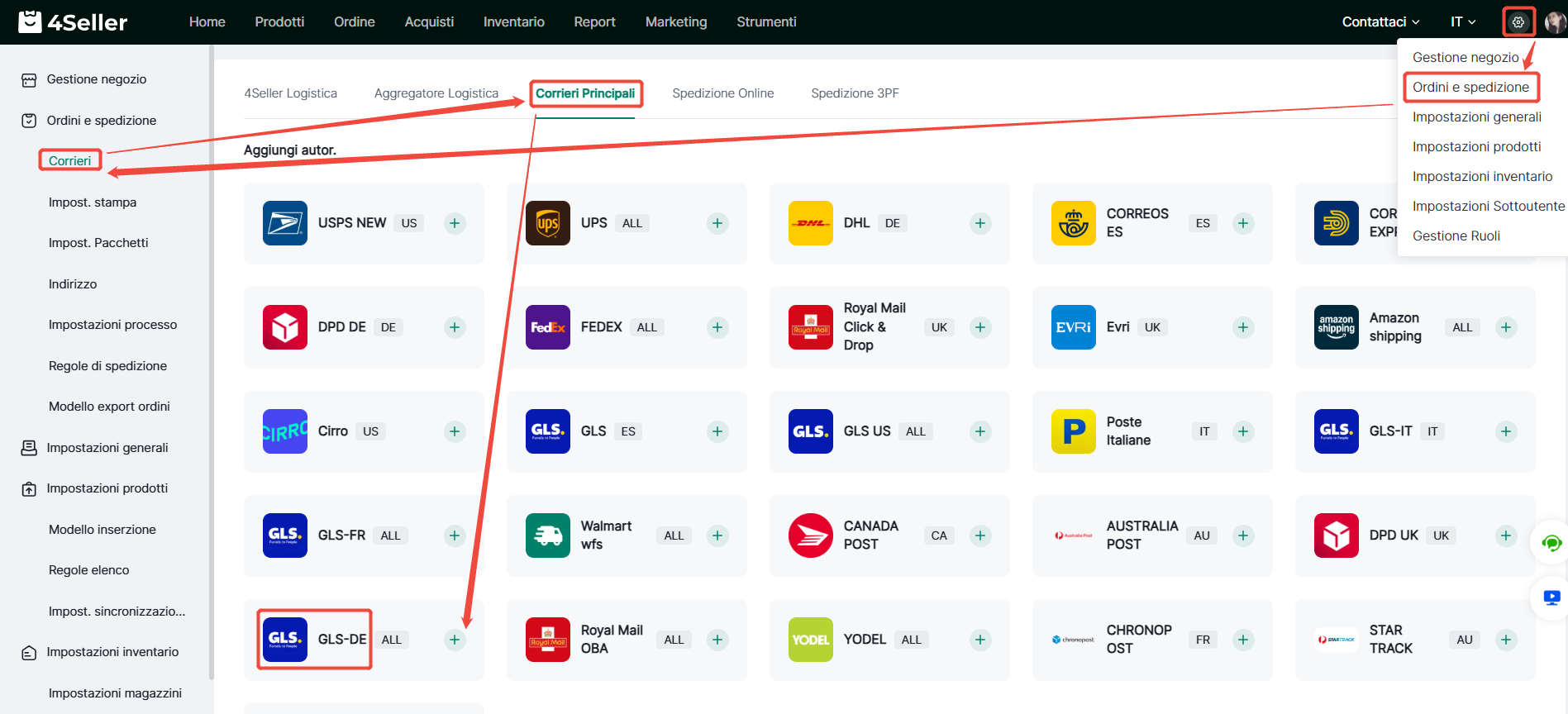The width and height of the screenshot is (1568, 714).
Task: Add CHRONOPOST FR with plus icon
Action: [1243, 640]
